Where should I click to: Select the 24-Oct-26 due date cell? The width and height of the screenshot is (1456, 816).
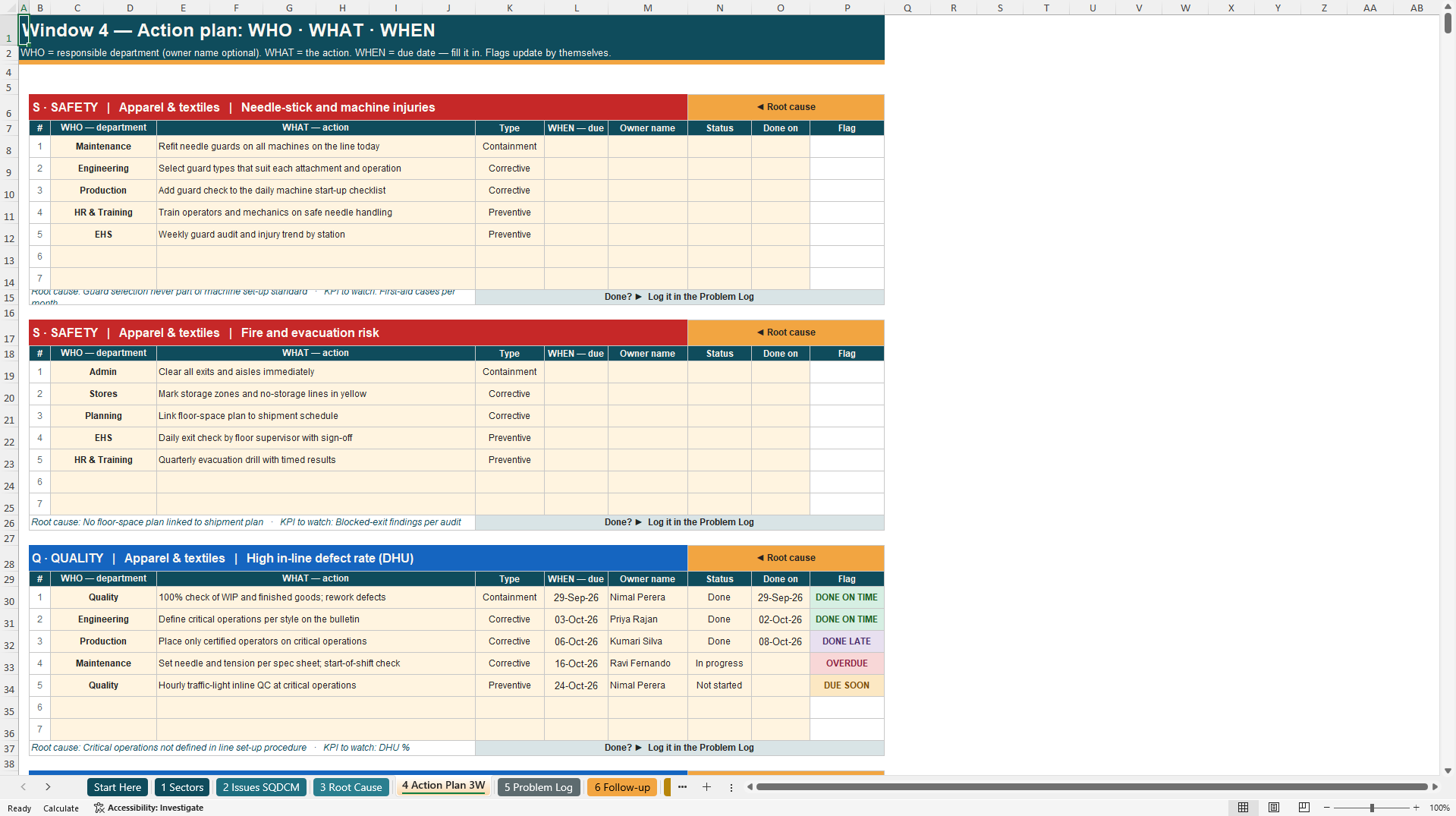576,685
